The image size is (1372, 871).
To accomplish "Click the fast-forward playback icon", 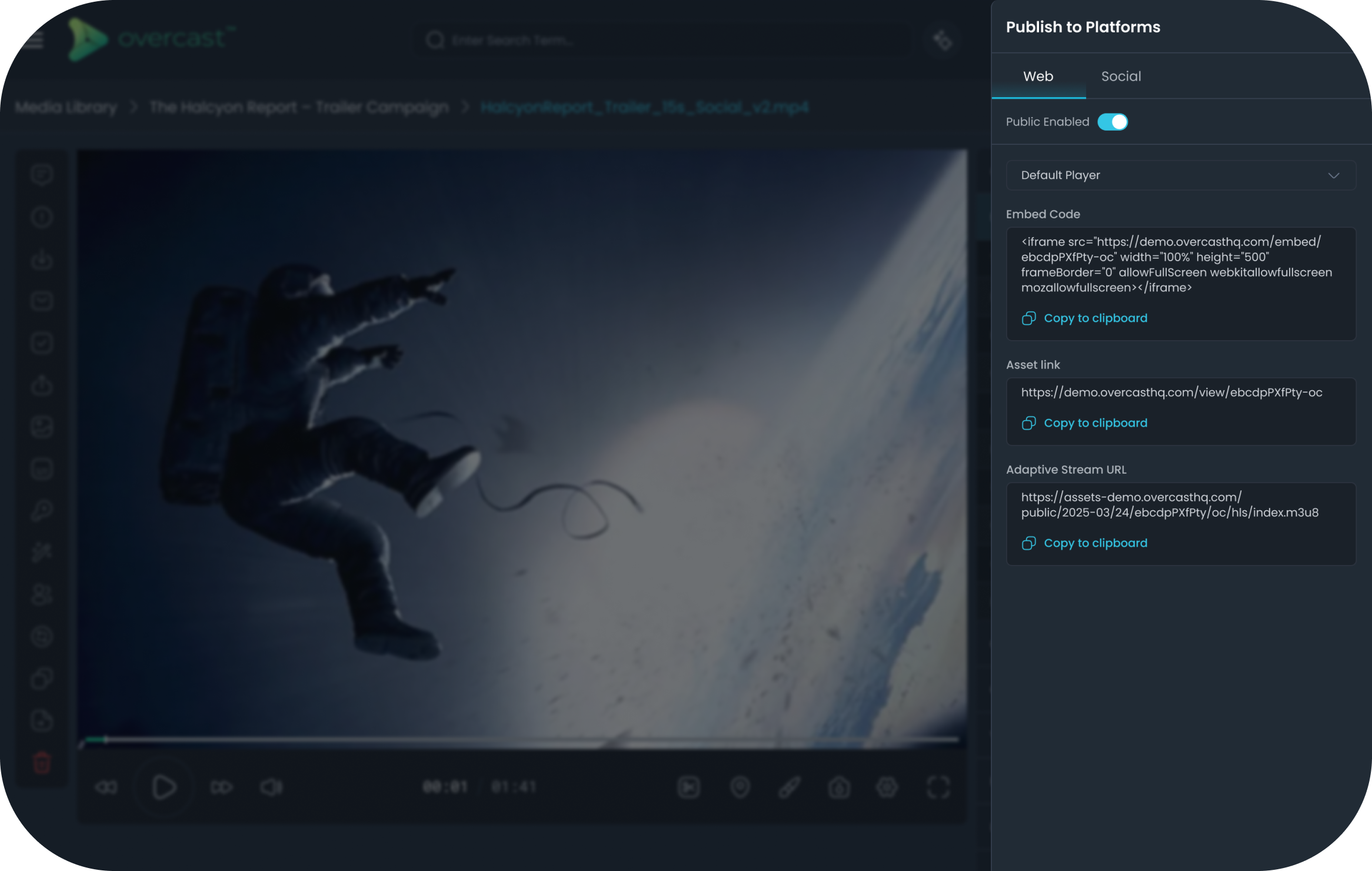I will pyautogui.click(x=221, y=787).
